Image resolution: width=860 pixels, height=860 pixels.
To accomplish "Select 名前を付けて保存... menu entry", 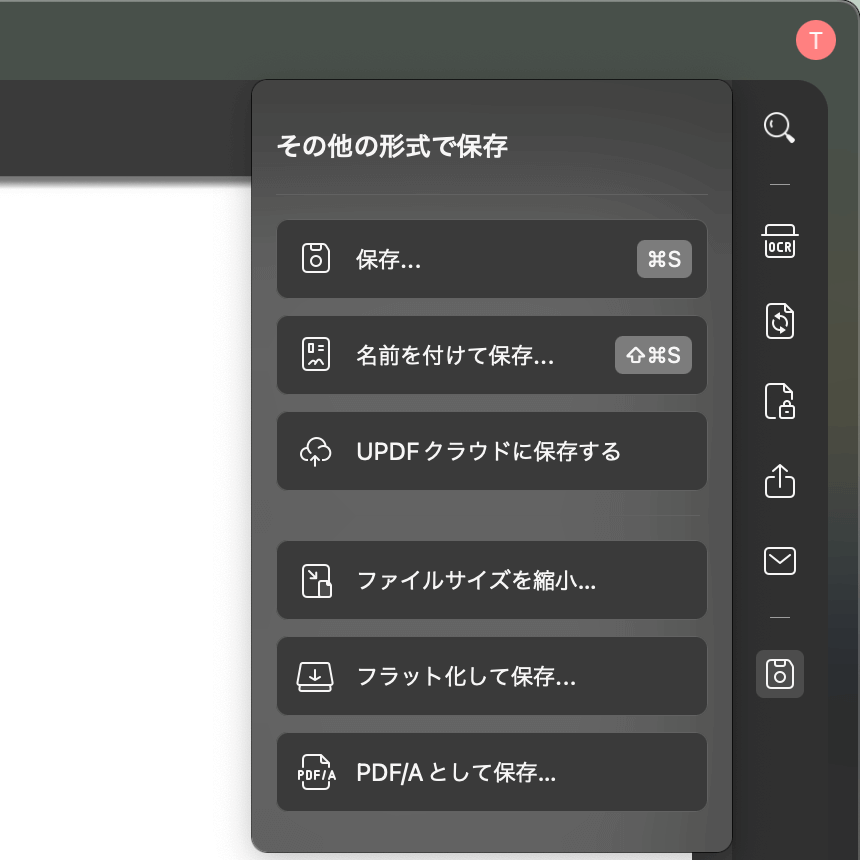I will pyautogui.click(x=491, y=355).
